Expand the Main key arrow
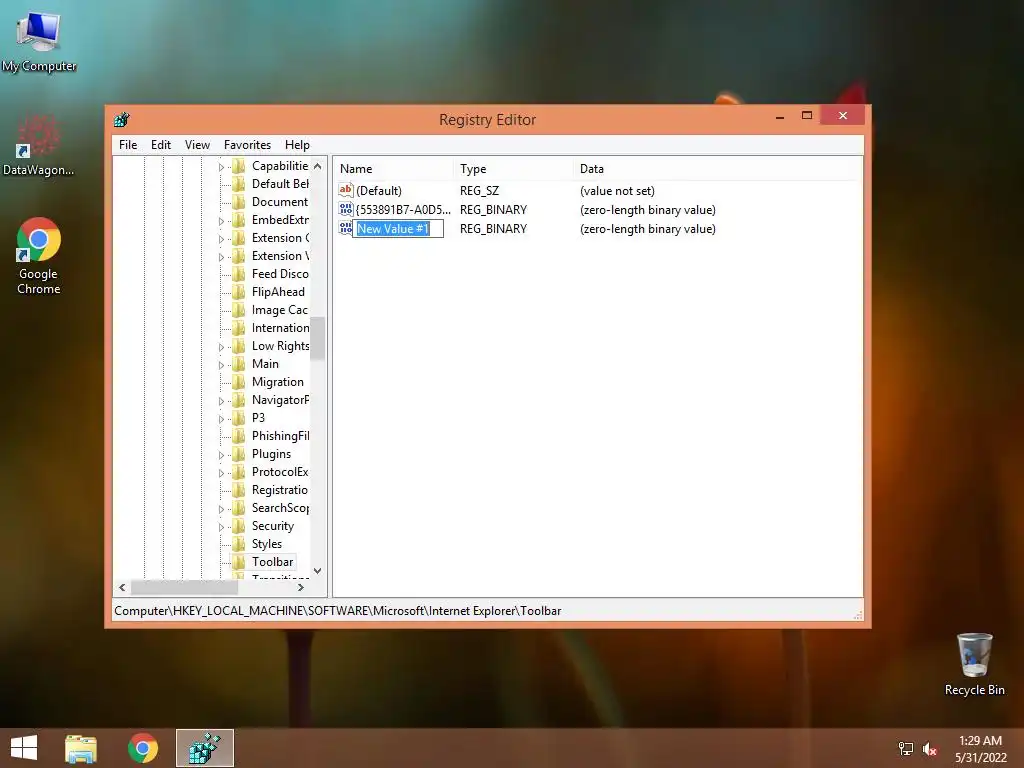Screen dimensions: 1024x768 221,365
